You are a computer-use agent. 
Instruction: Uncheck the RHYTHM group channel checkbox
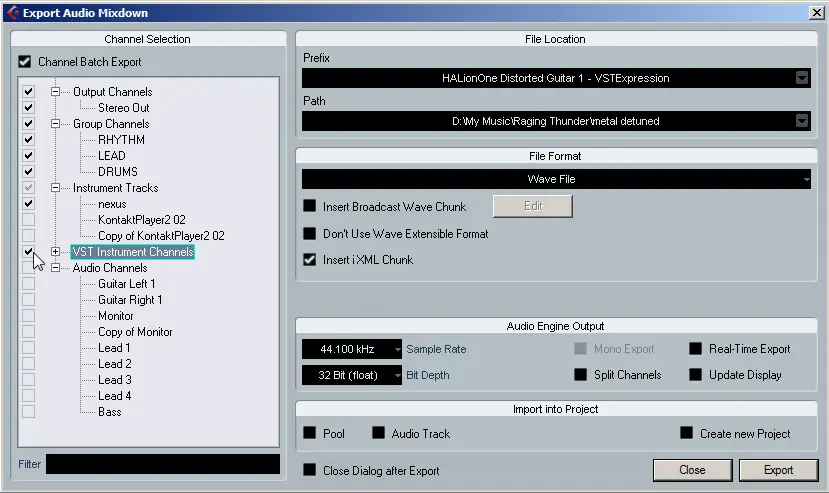coord(28,140)
